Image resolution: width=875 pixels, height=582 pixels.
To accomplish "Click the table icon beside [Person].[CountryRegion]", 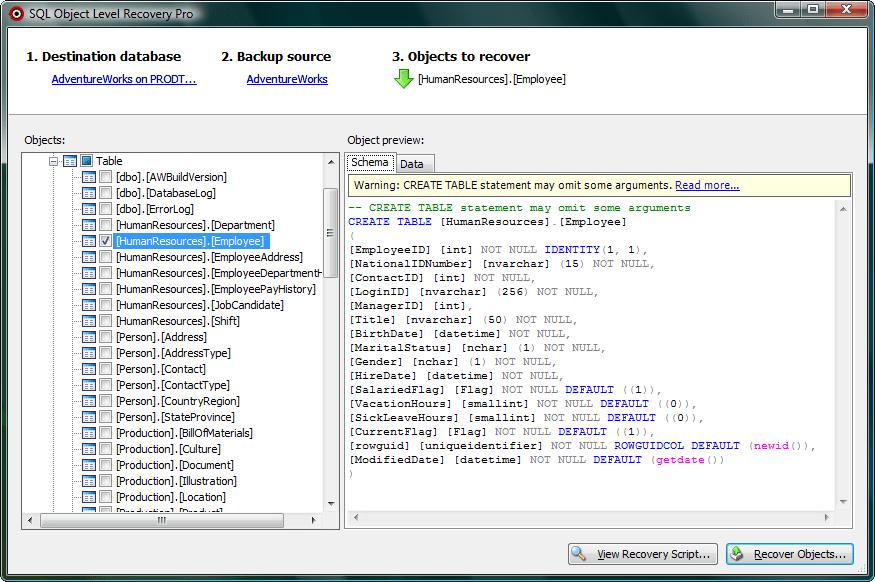I will point(89,401).
